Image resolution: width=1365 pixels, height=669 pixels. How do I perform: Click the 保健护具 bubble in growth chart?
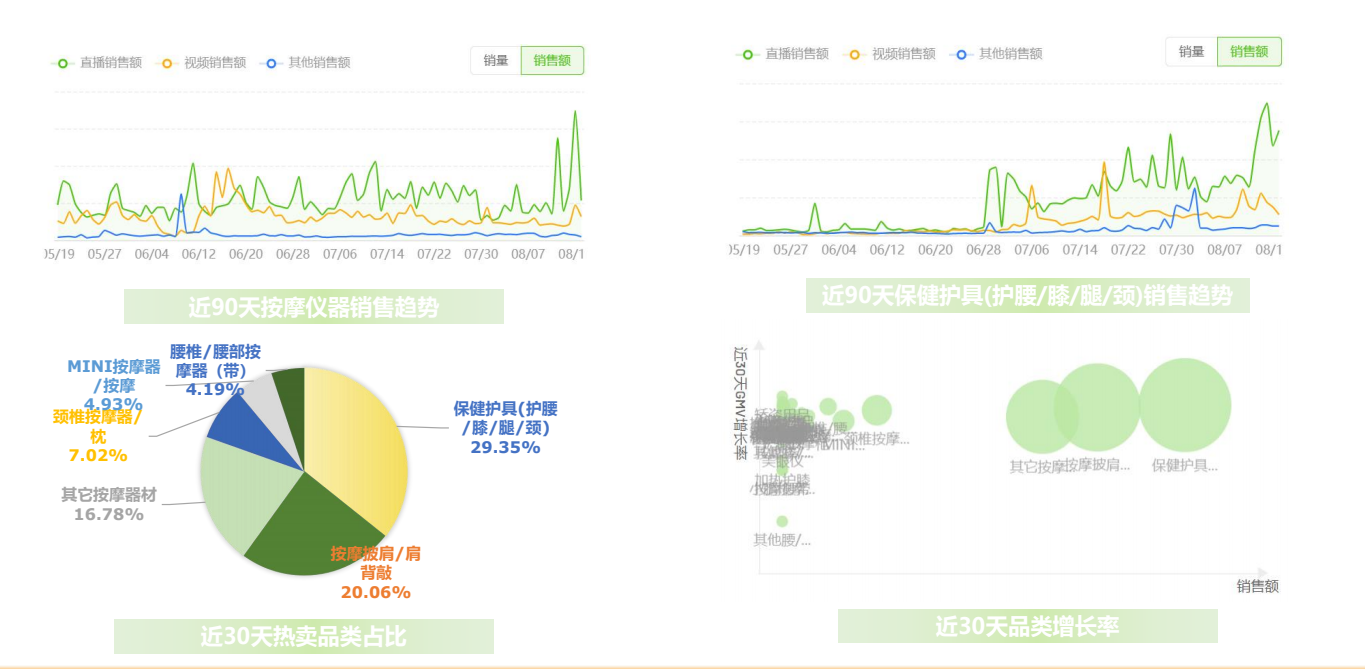click(1185, 405)
